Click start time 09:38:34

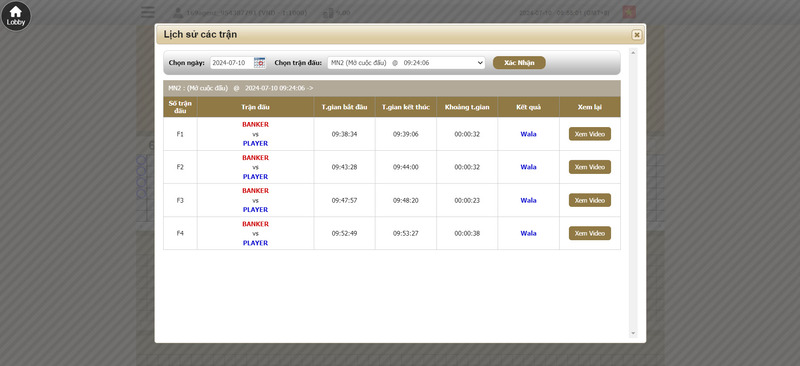tap(344, 134)
